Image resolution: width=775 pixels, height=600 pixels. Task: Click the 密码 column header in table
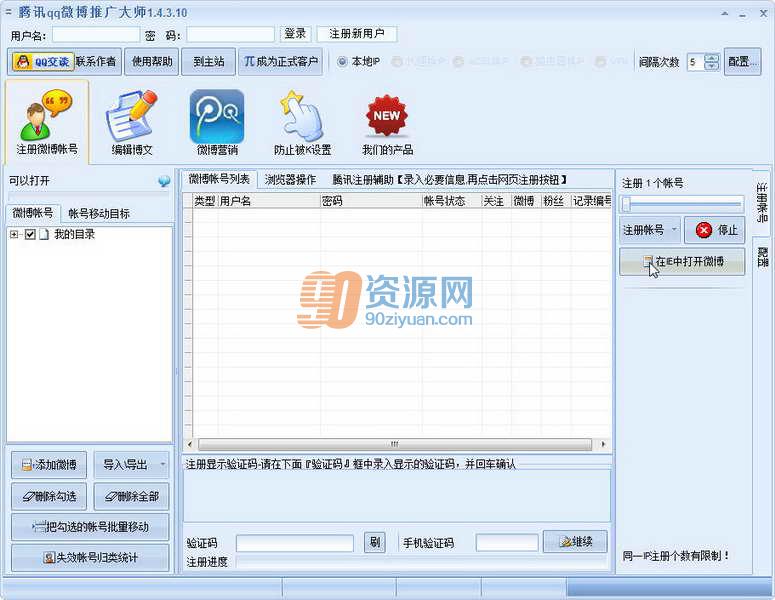click(x=371, y=201)
